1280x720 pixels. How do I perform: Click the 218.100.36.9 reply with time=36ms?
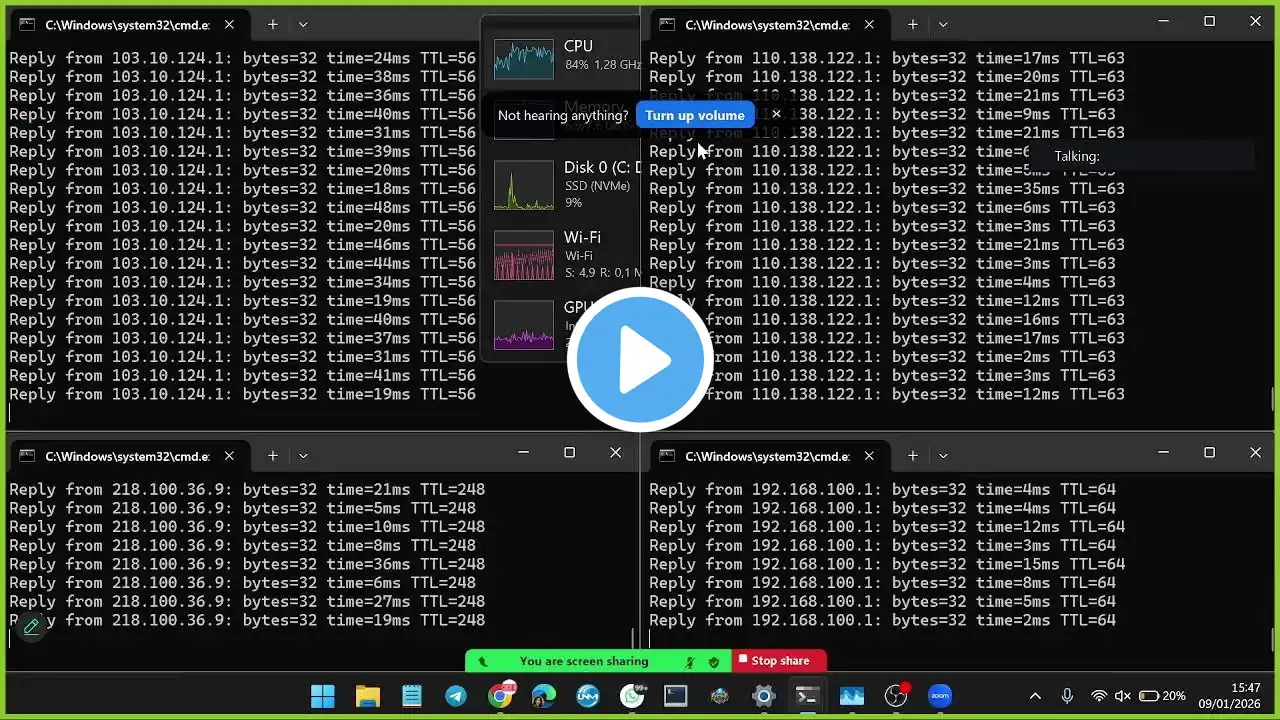247,564
